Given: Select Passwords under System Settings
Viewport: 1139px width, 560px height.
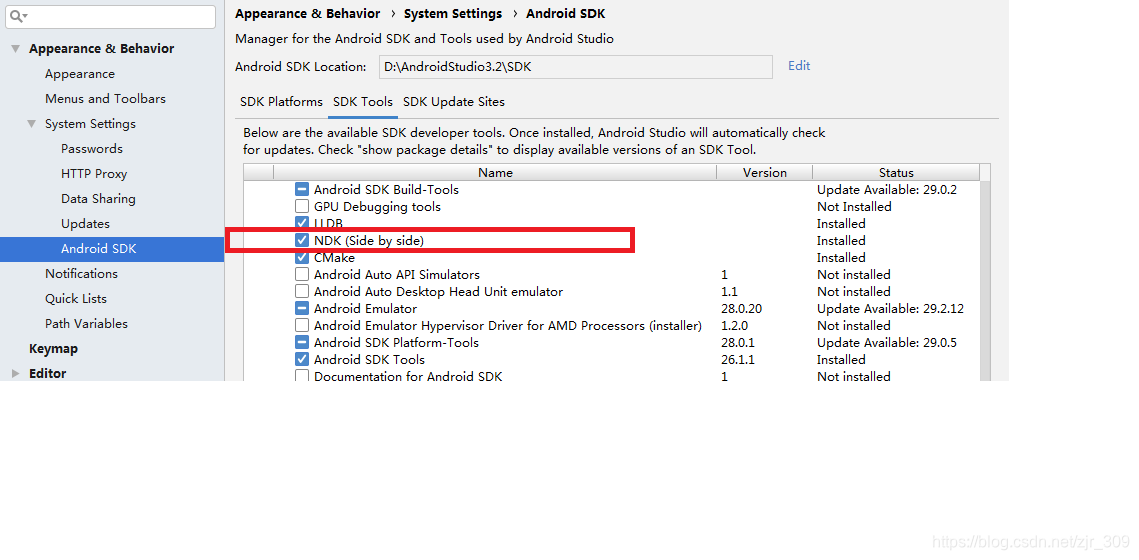Looking at the screenshot, I should coord(92,149).
